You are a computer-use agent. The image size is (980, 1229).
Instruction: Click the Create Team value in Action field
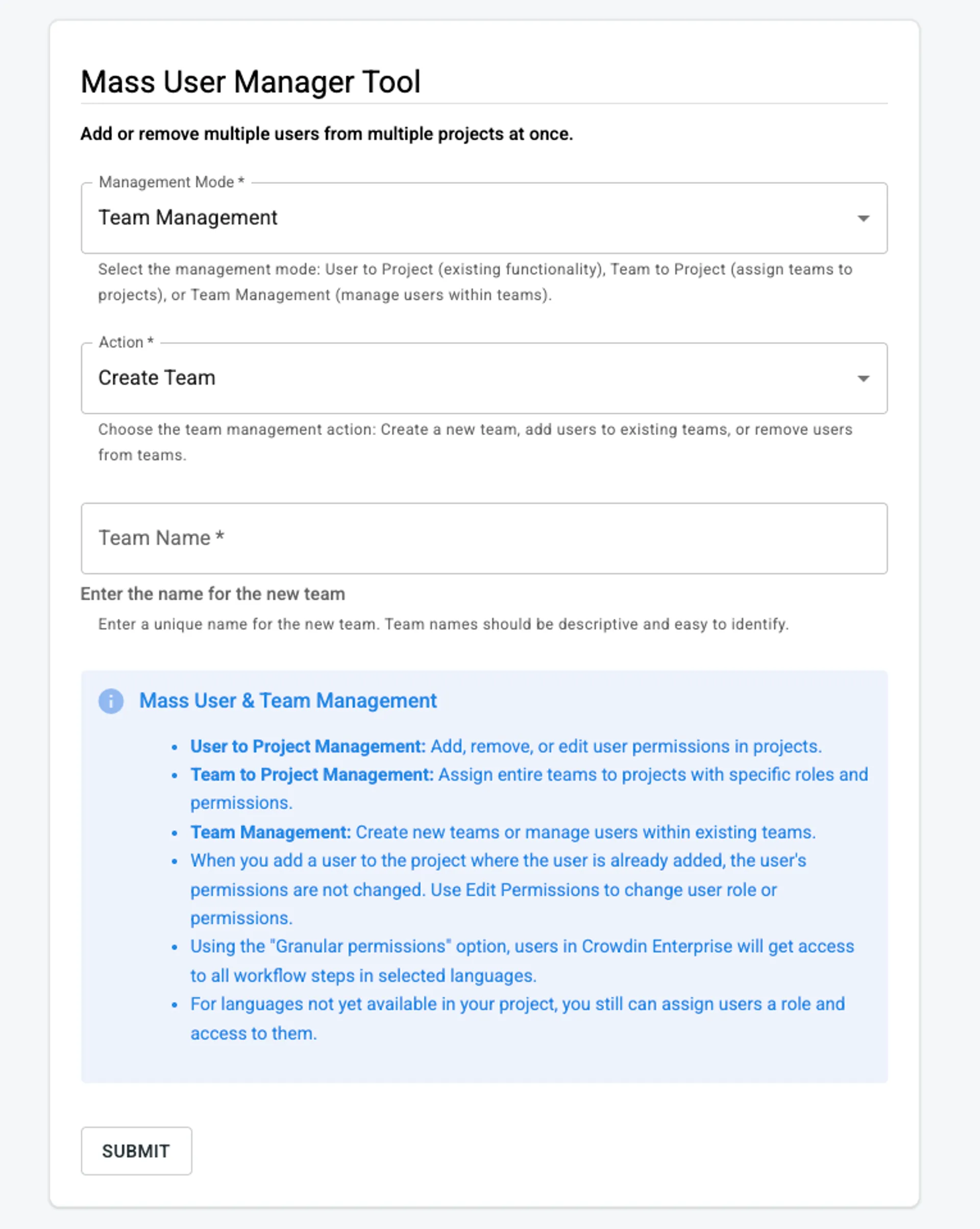(x=157, y=378)
